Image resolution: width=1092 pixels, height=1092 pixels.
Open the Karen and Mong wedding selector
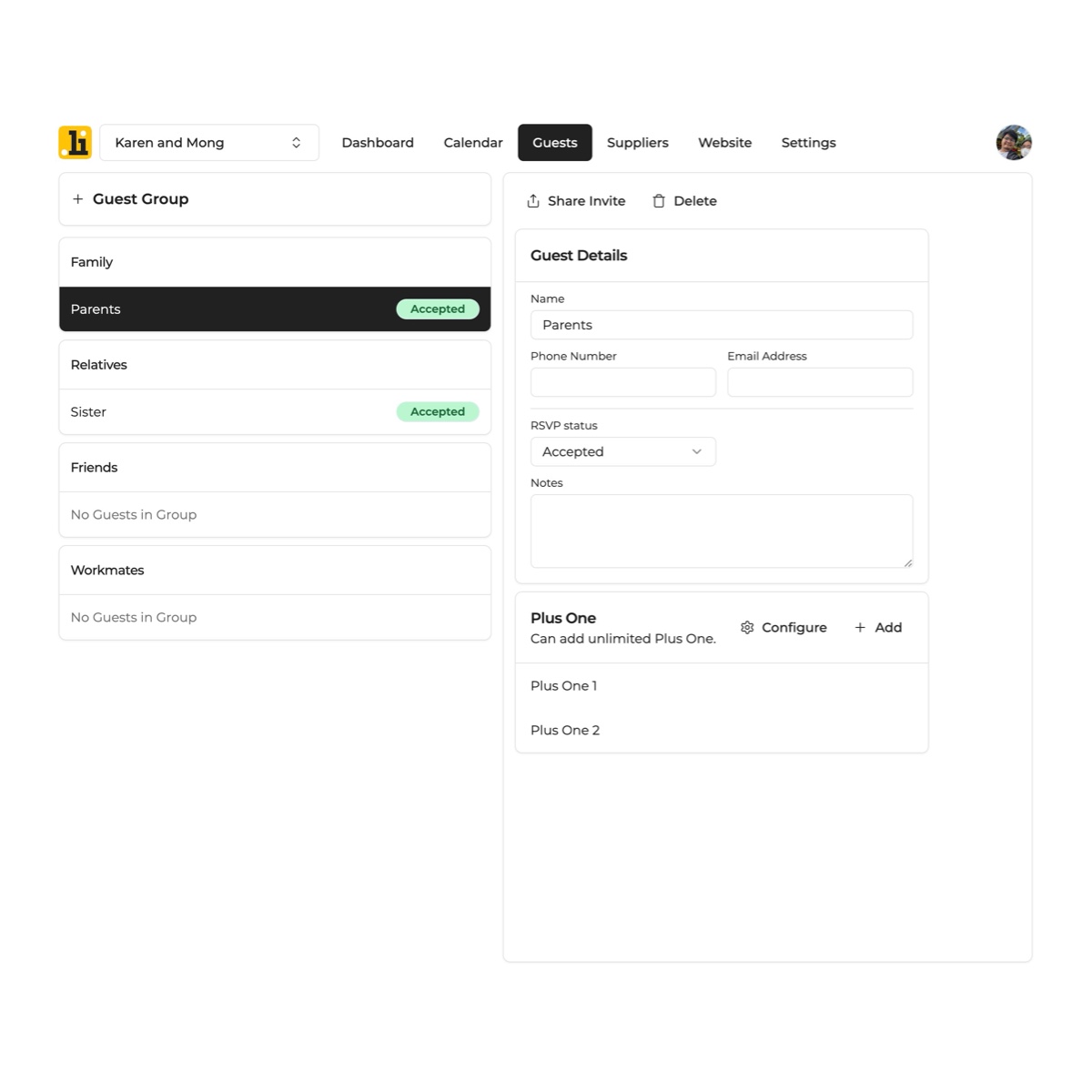pos(209,143)
